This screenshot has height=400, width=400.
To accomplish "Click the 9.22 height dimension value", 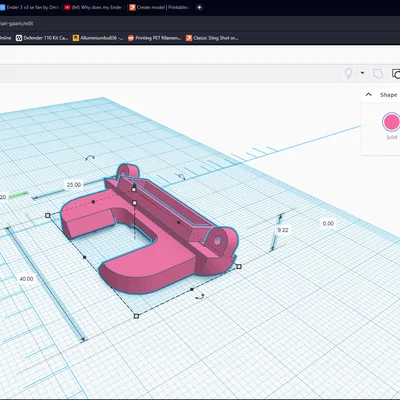I will [x=283, y=230].
